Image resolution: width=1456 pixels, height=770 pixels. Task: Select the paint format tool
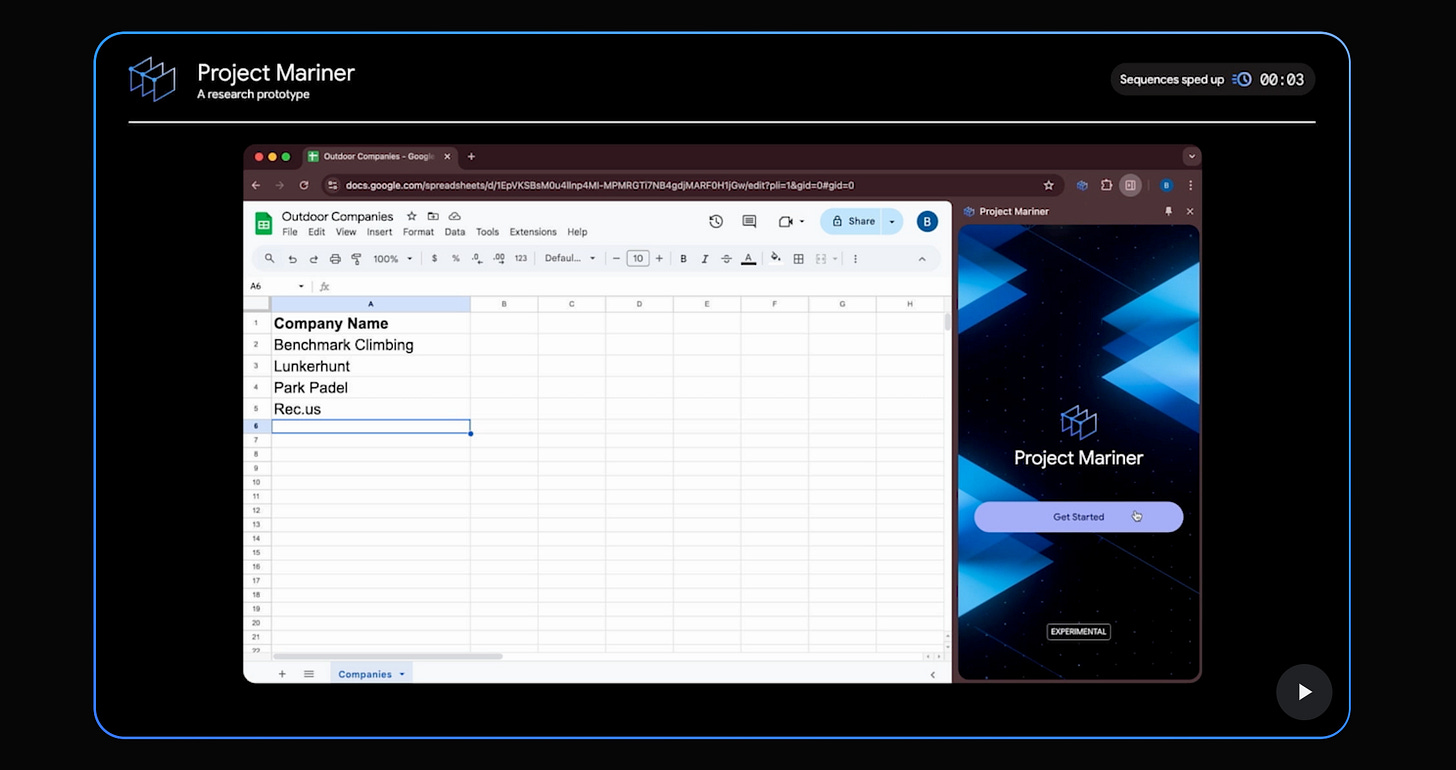pos(356,258)
